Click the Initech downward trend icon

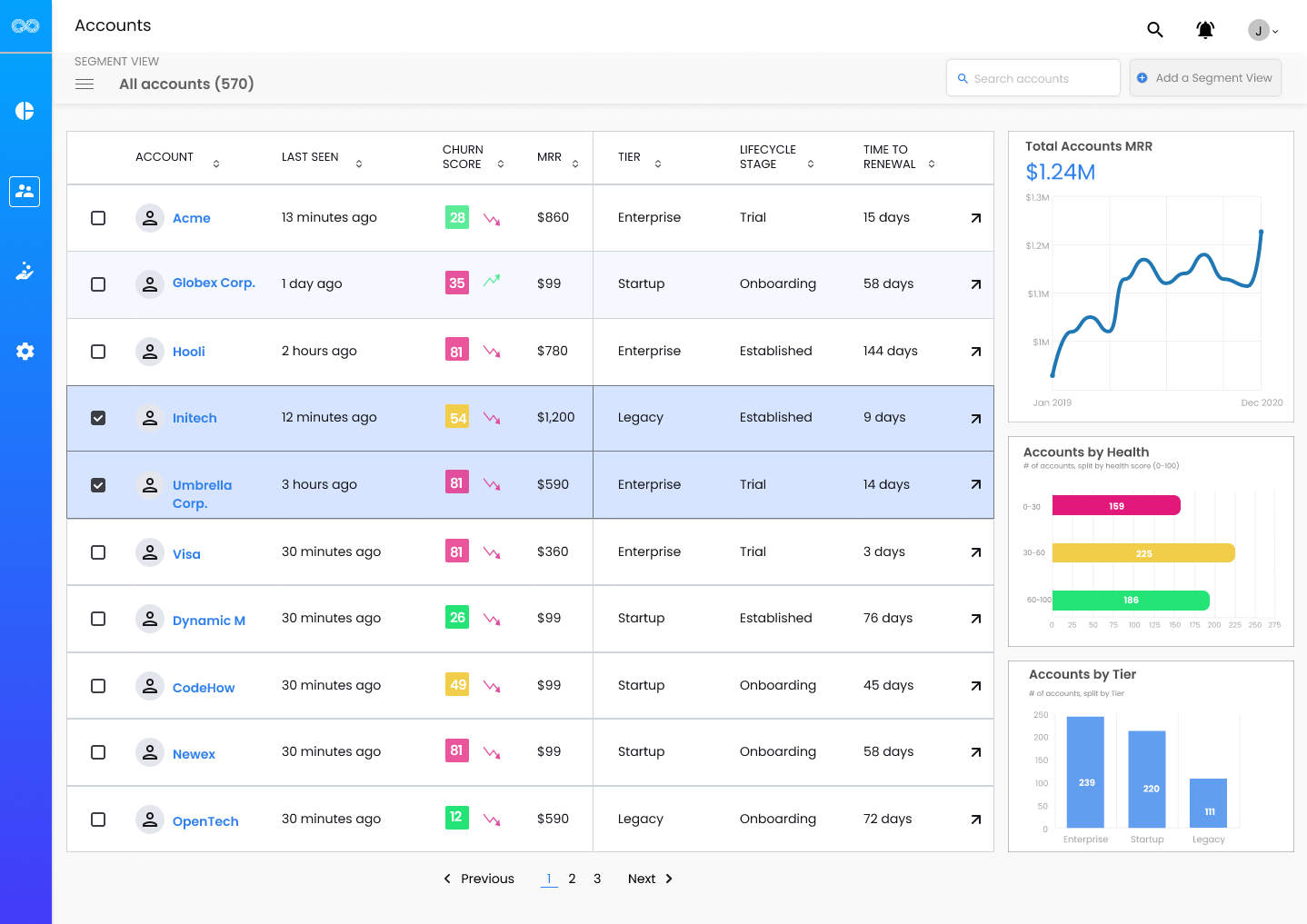coord(492,418)
